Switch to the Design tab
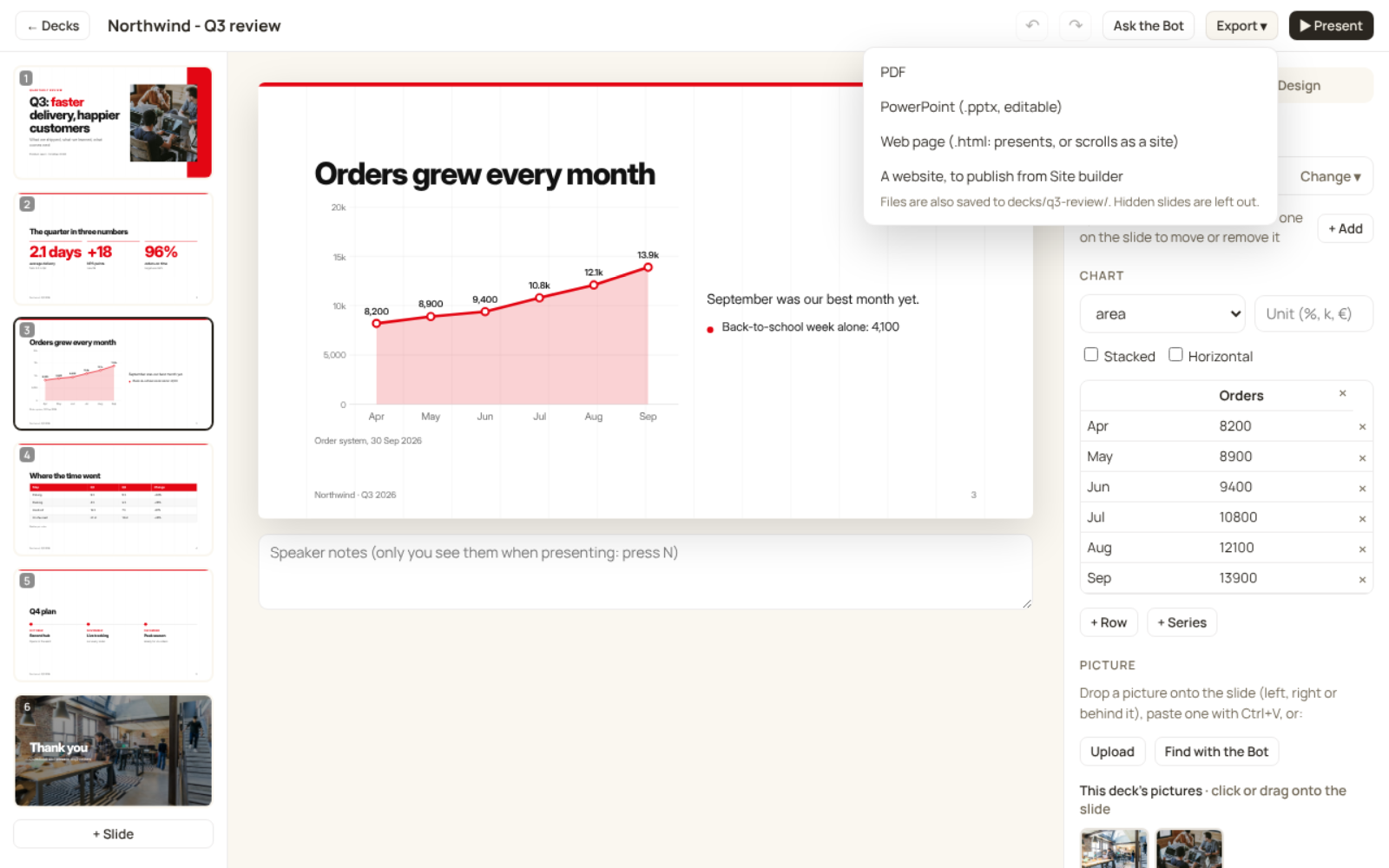 pyautogui.click(x=1299, y=85)
